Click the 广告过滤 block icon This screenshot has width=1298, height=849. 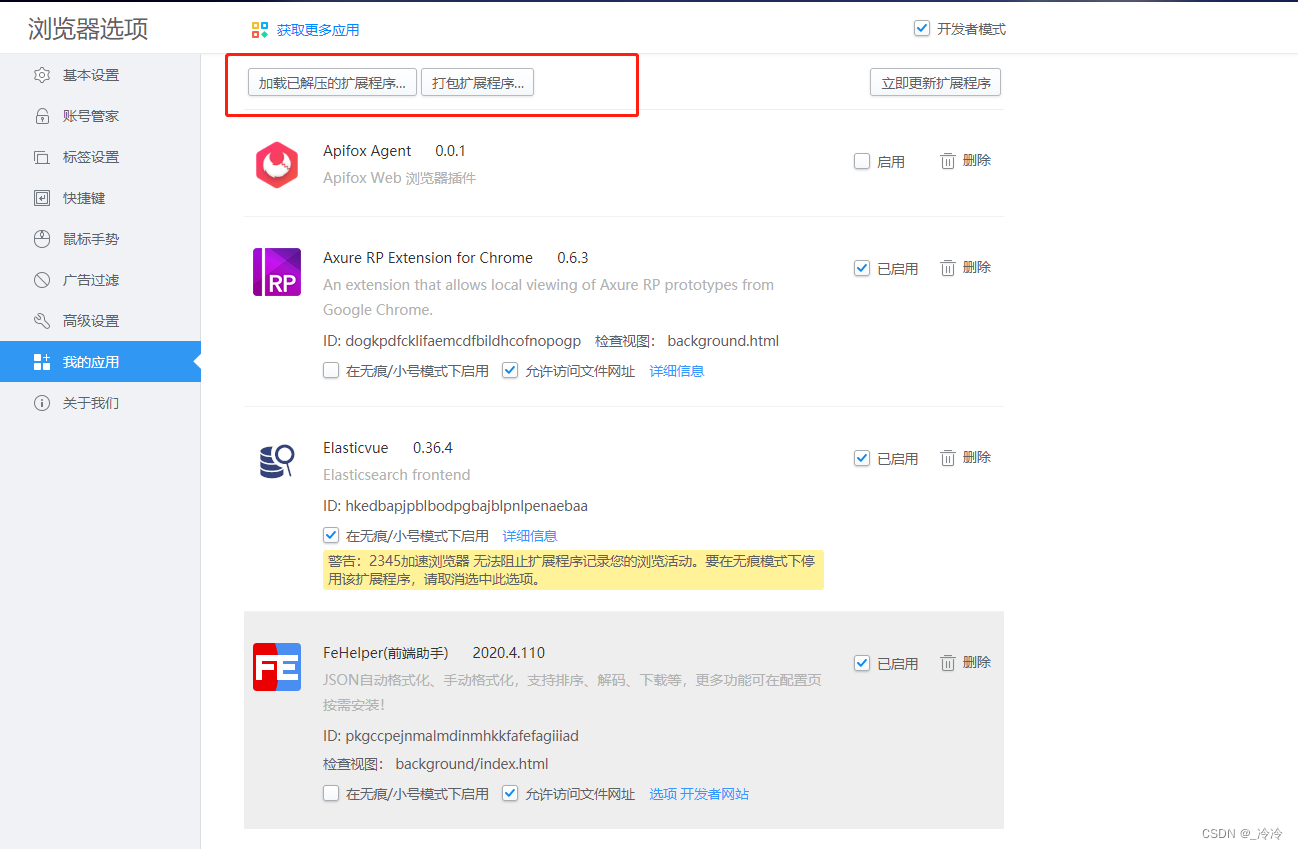click(42, 279)
